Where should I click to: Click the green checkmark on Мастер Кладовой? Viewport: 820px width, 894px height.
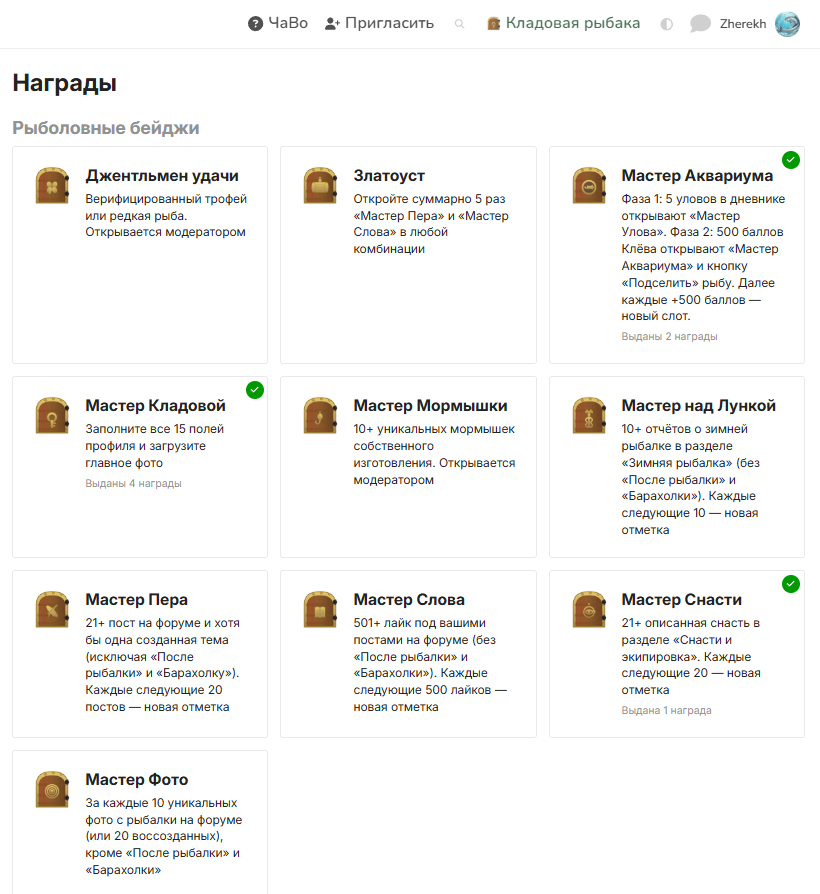coord(254,390)
